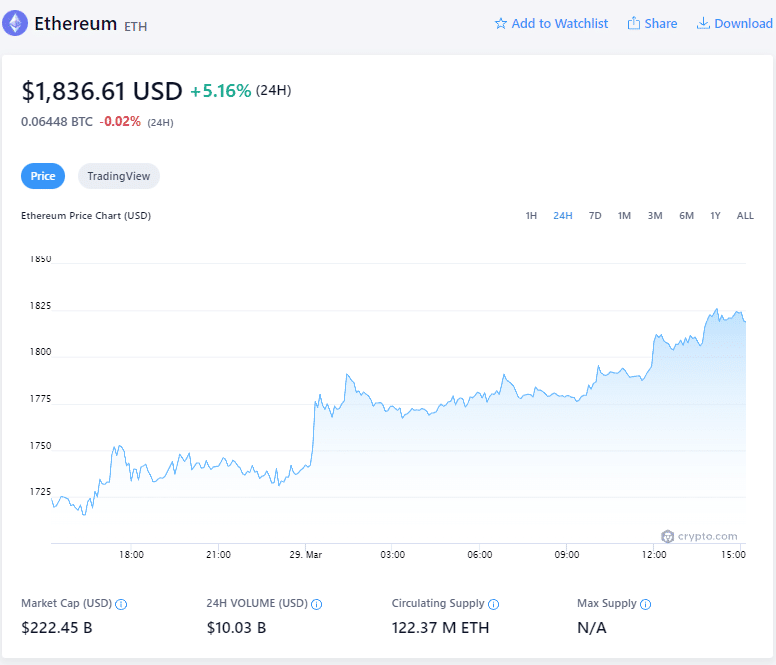Click the Max Supply label

tap(607, 604)
